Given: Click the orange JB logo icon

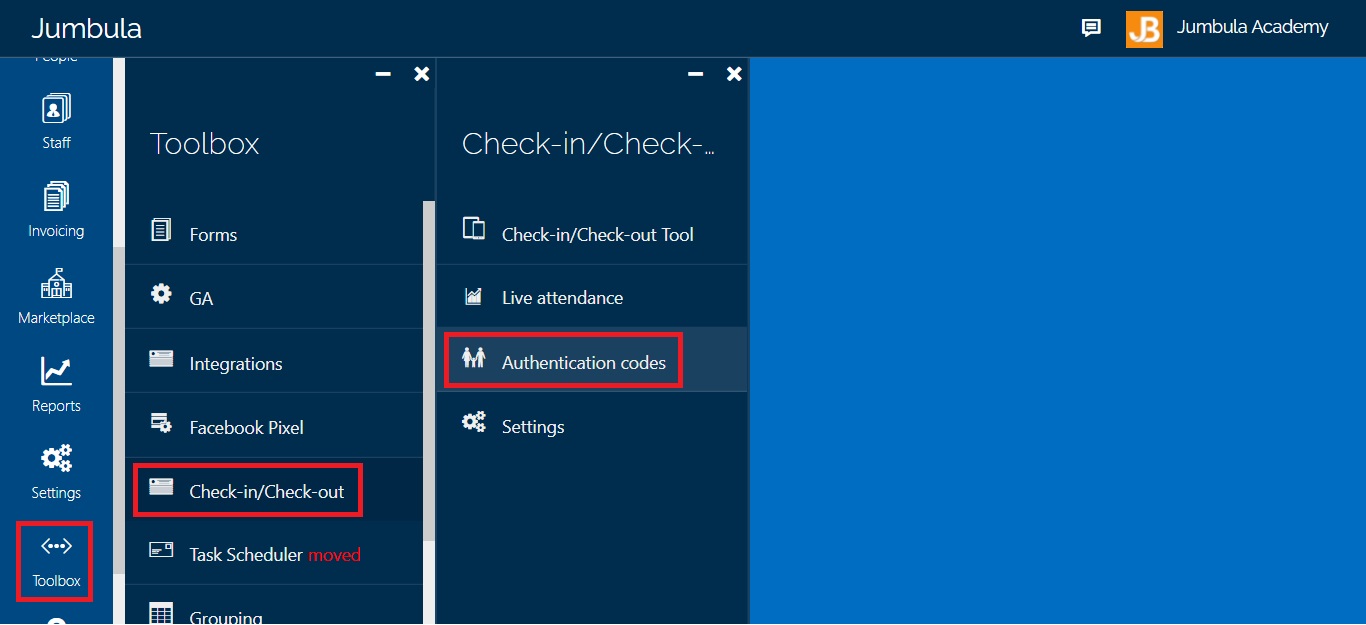Looking at the screenshot, I should [1144, 29].
